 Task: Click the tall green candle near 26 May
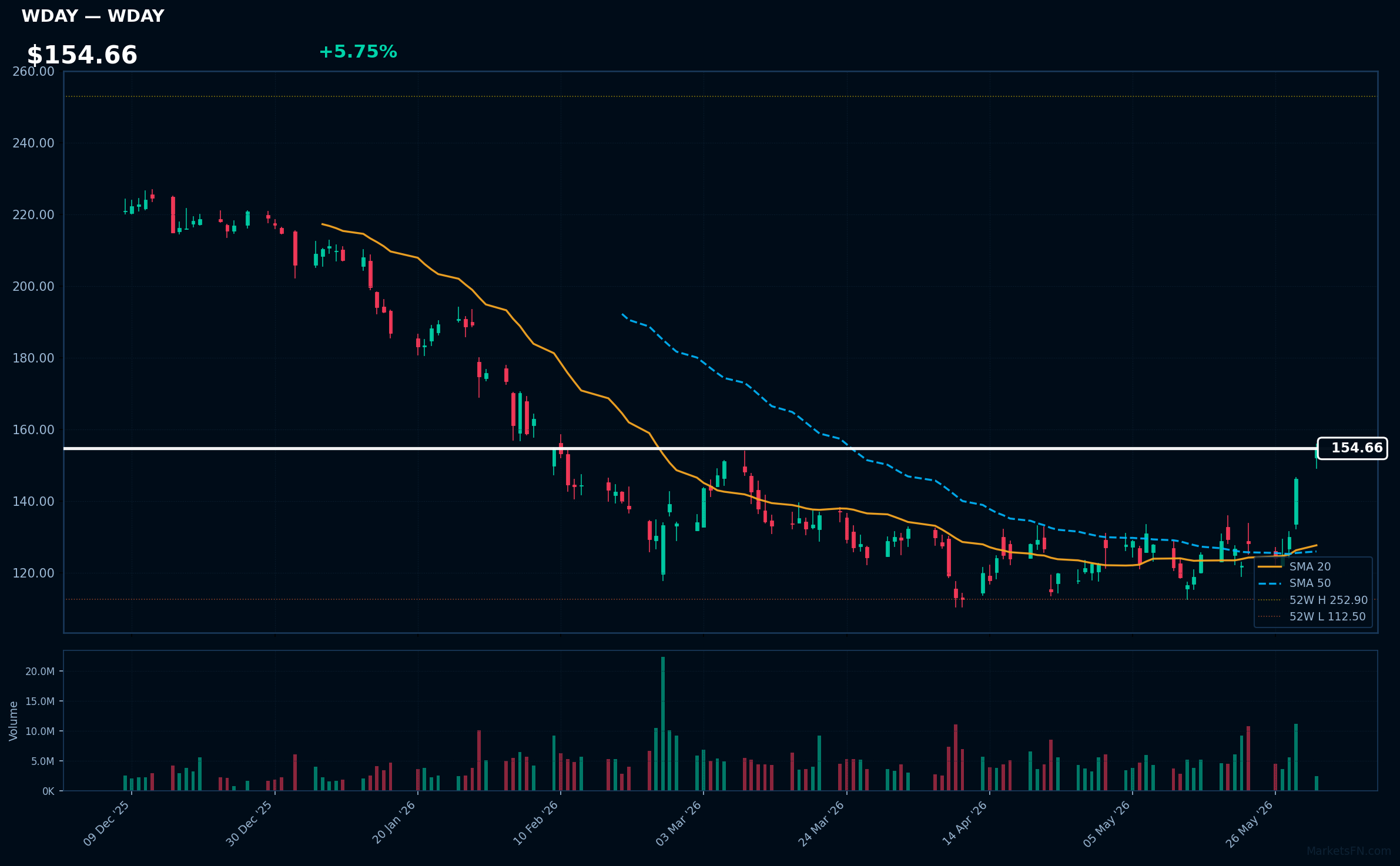(x=1296, y=502)
